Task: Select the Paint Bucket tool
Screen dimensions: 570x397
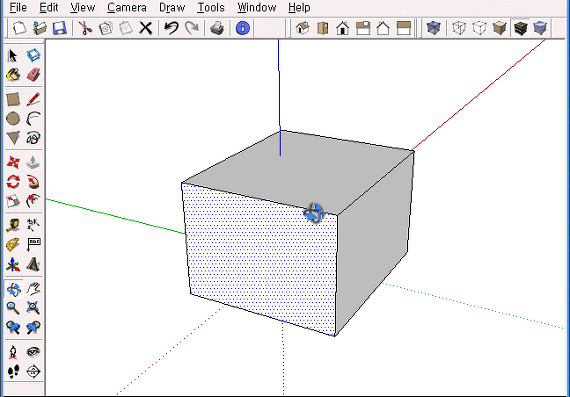Action: tap(13, 75)
